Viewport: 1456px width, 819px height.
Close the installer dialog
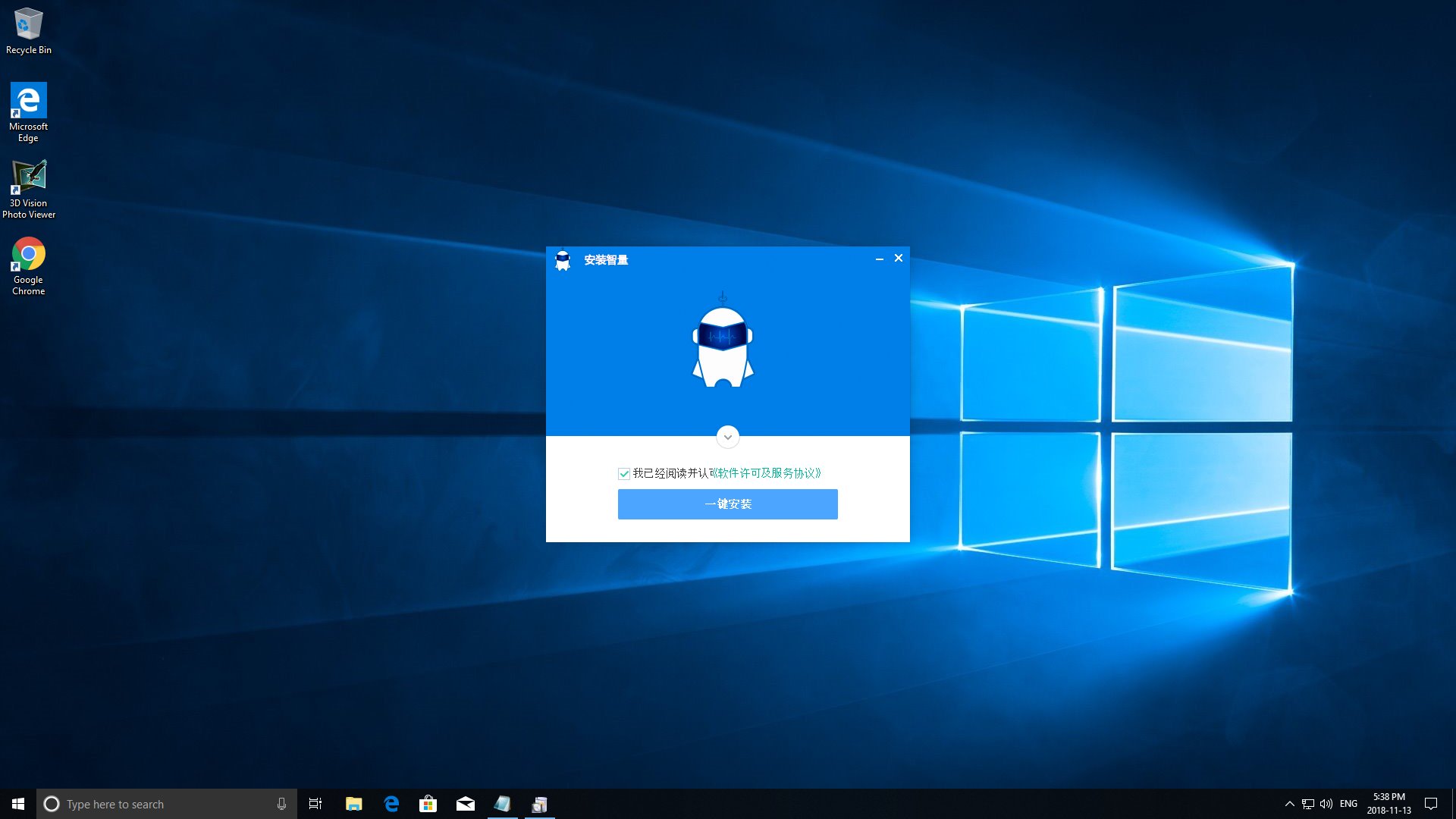(899, 259)
